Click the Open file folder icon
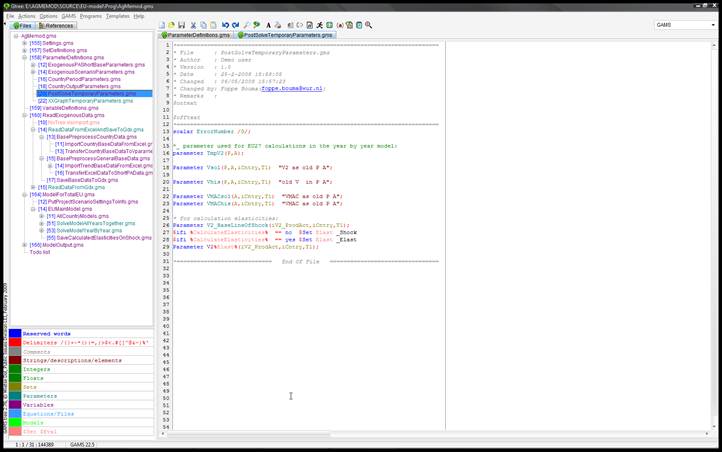The height and width of the screenshot is (452, 722). [172, 25]
